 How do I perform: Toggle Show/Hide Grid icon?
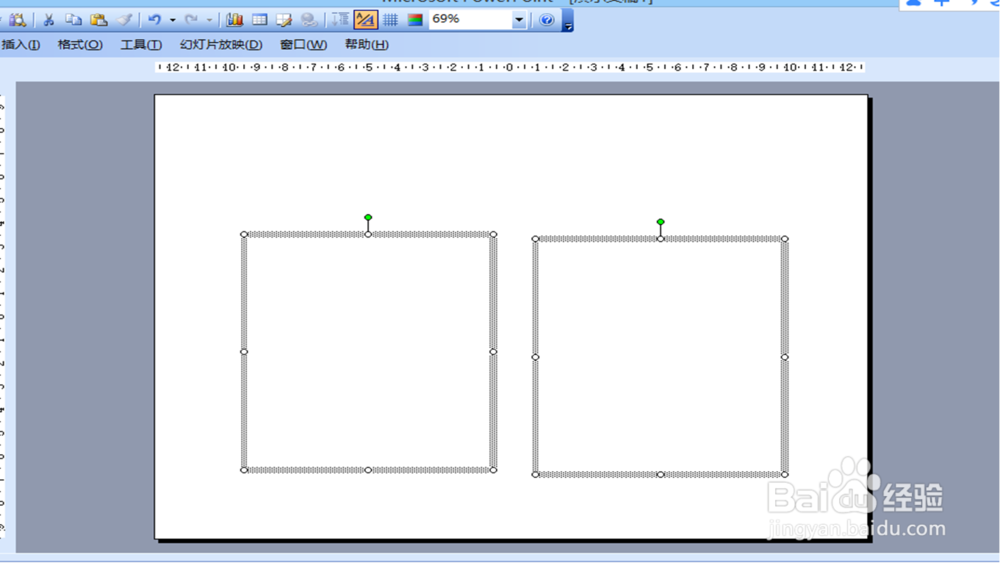[x=390, y=20]
